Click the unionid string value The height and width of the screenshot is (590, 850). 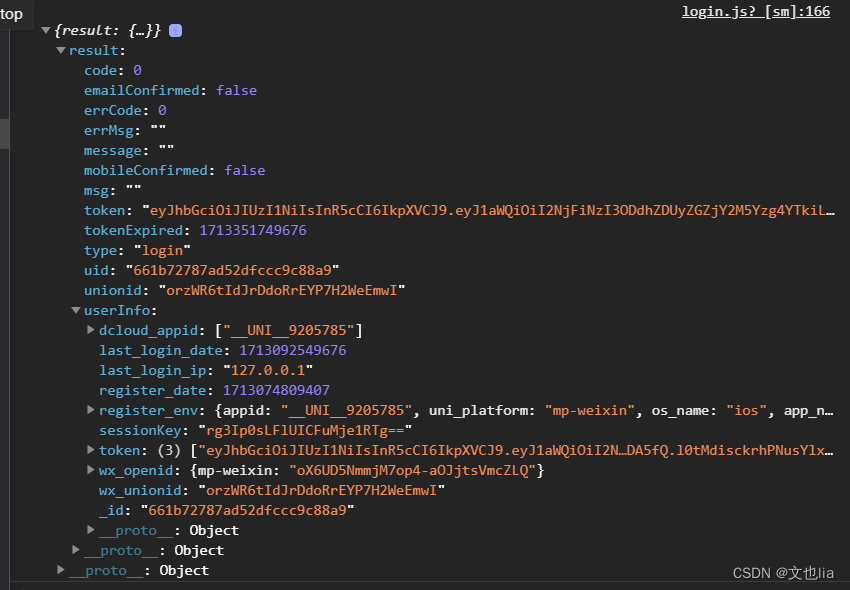pyautogui.click(x=282, y=290)
